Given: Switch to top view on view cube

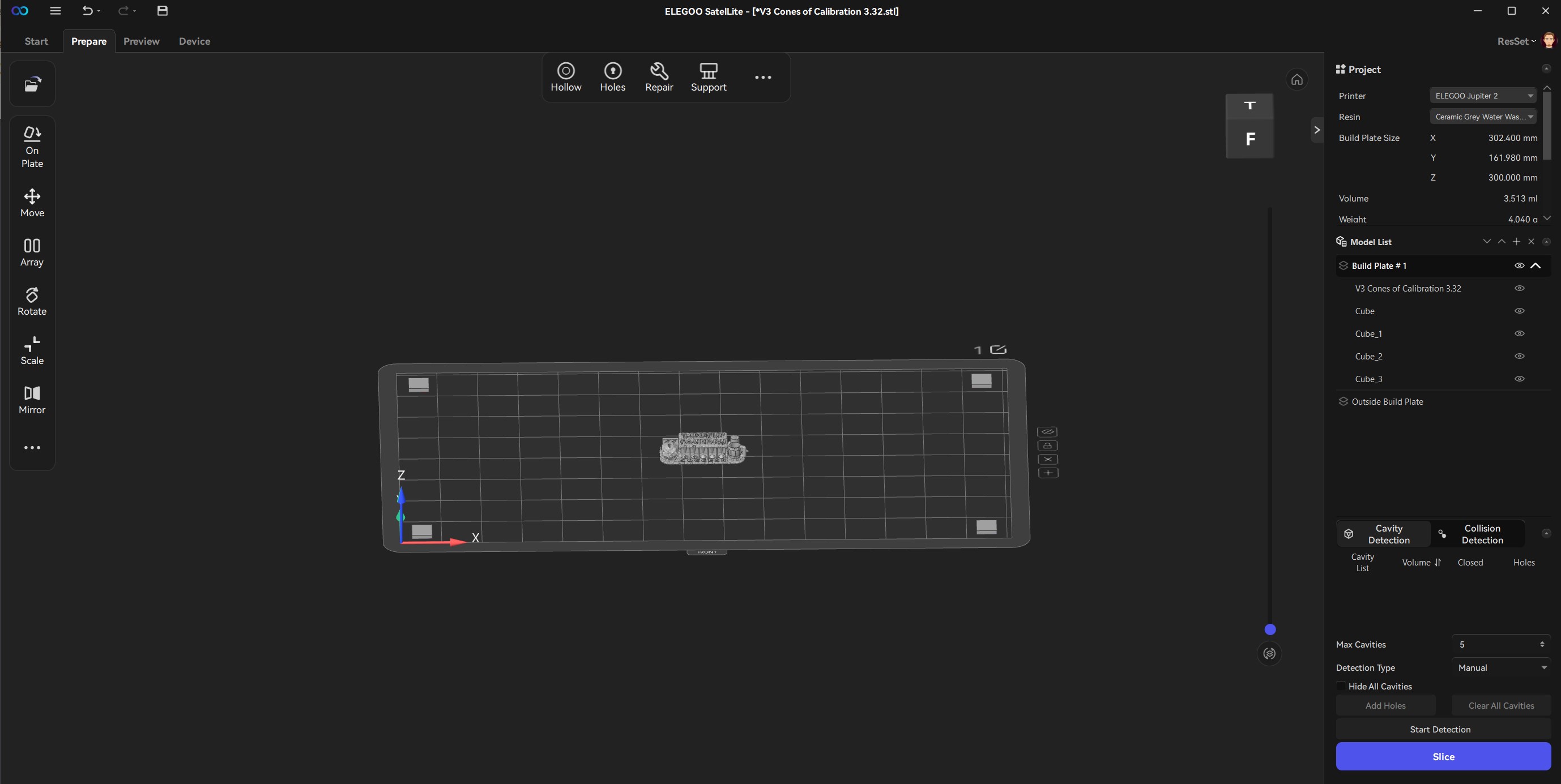Looking at the screenshot, I should pos(1249,106).
